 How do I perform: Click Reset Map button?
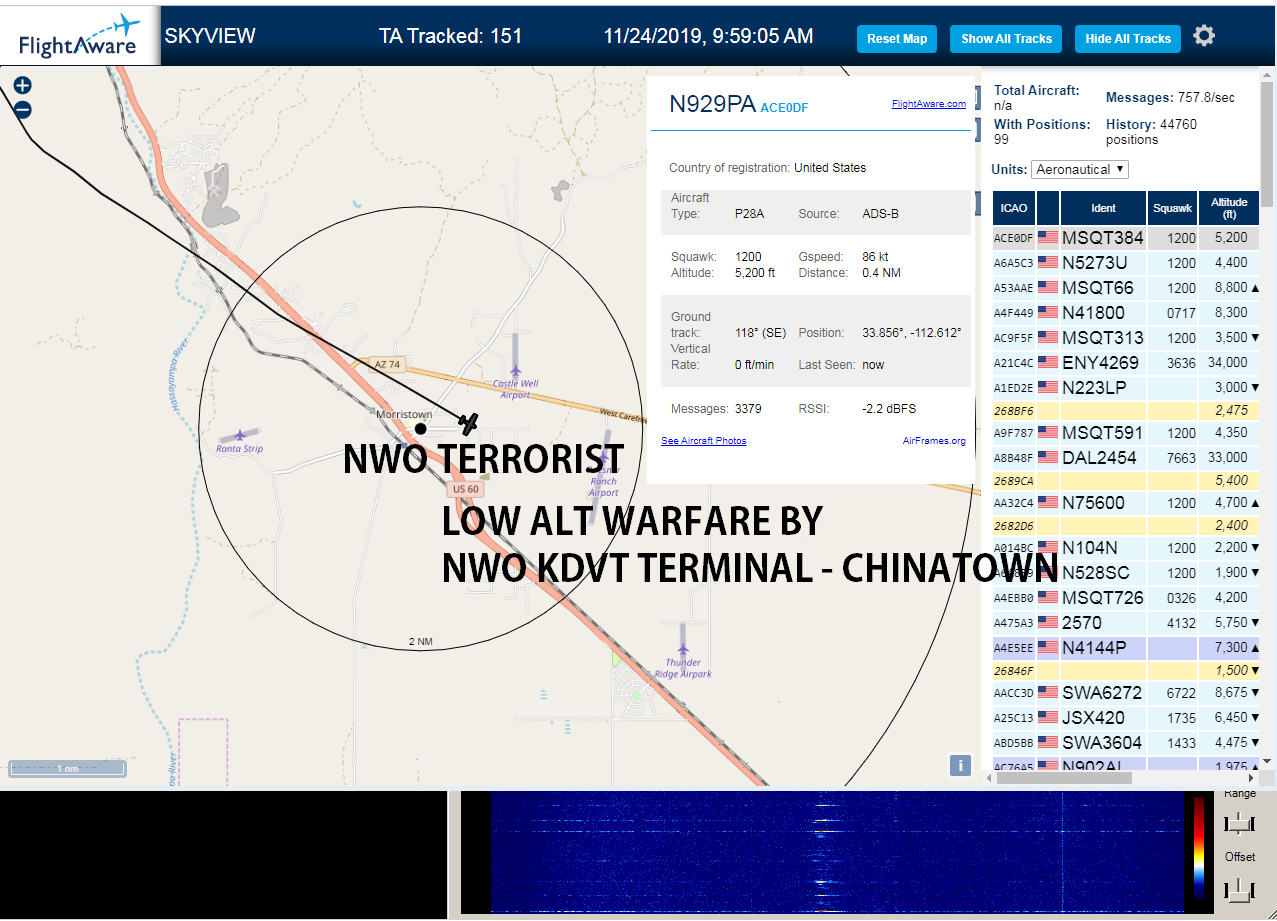pyautogui.click(x=897, y=39)
